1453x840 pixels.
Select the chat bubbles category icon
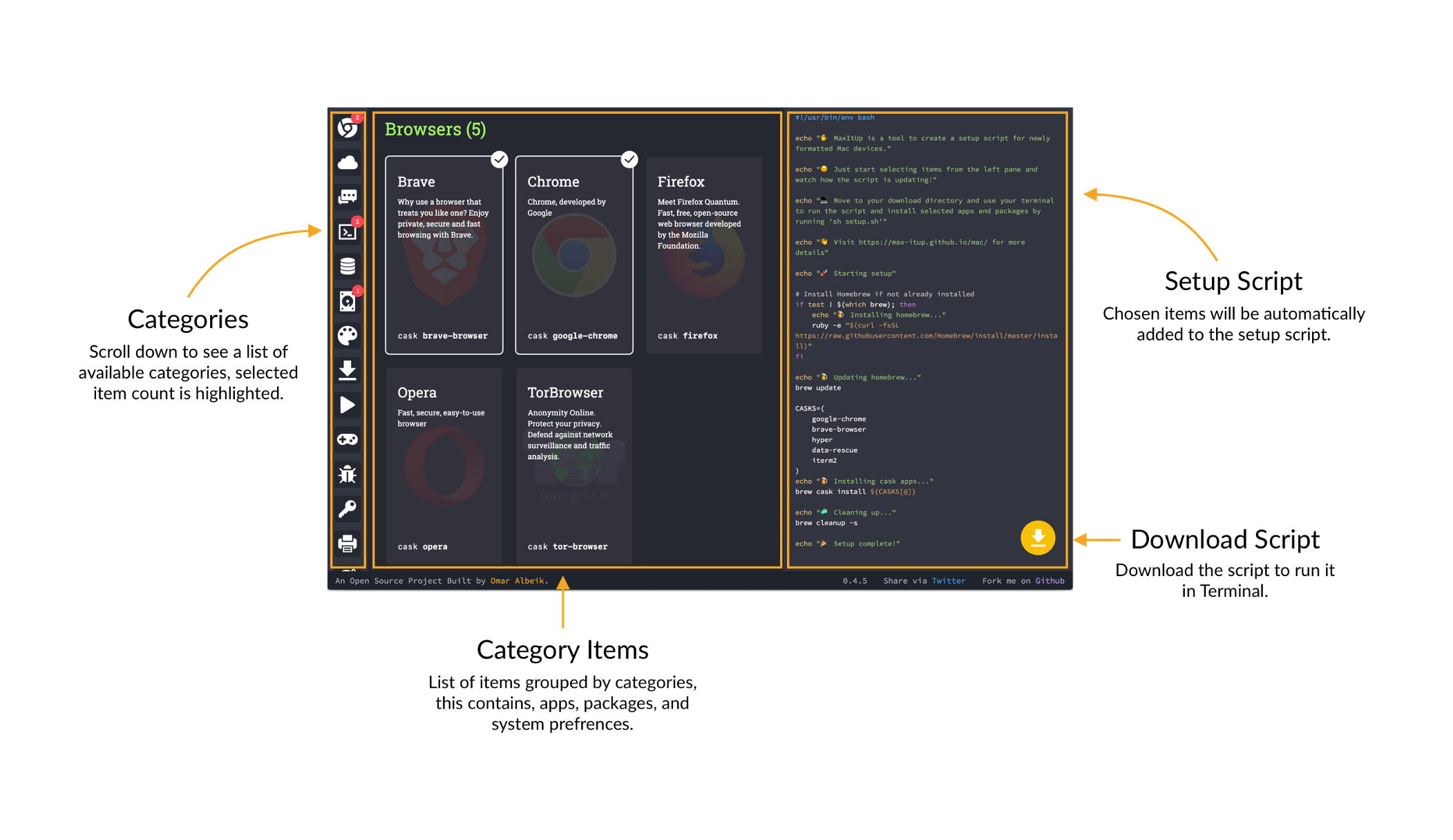[347, 197]
